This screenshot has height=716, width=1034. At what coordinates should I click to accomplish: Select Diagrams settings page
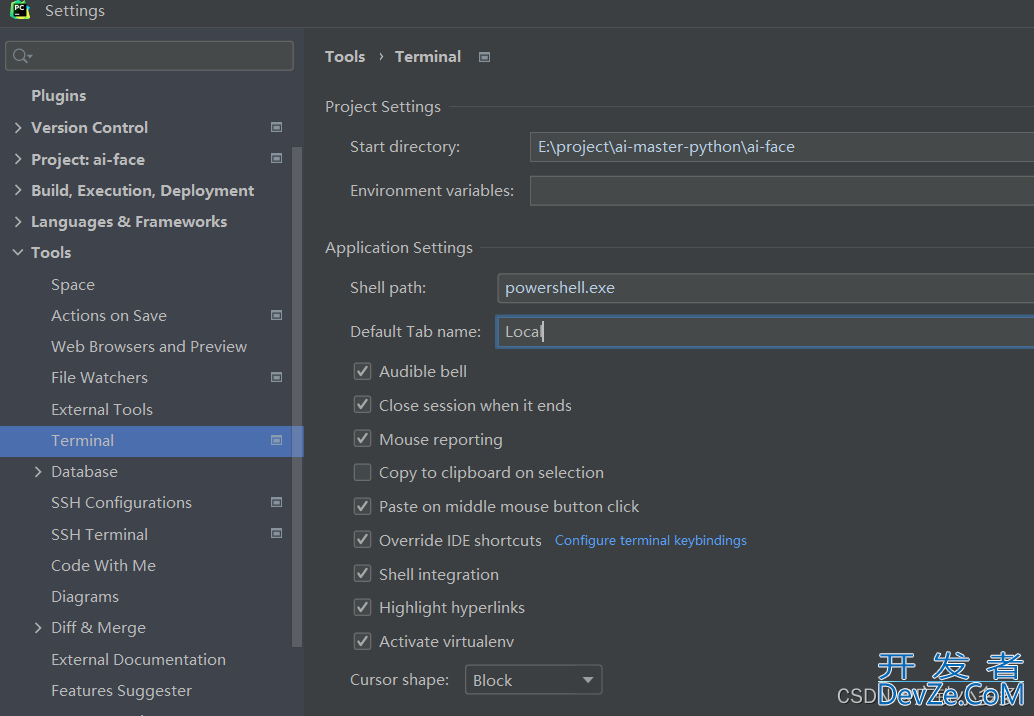pyautogui.click(x=85, y=597)
